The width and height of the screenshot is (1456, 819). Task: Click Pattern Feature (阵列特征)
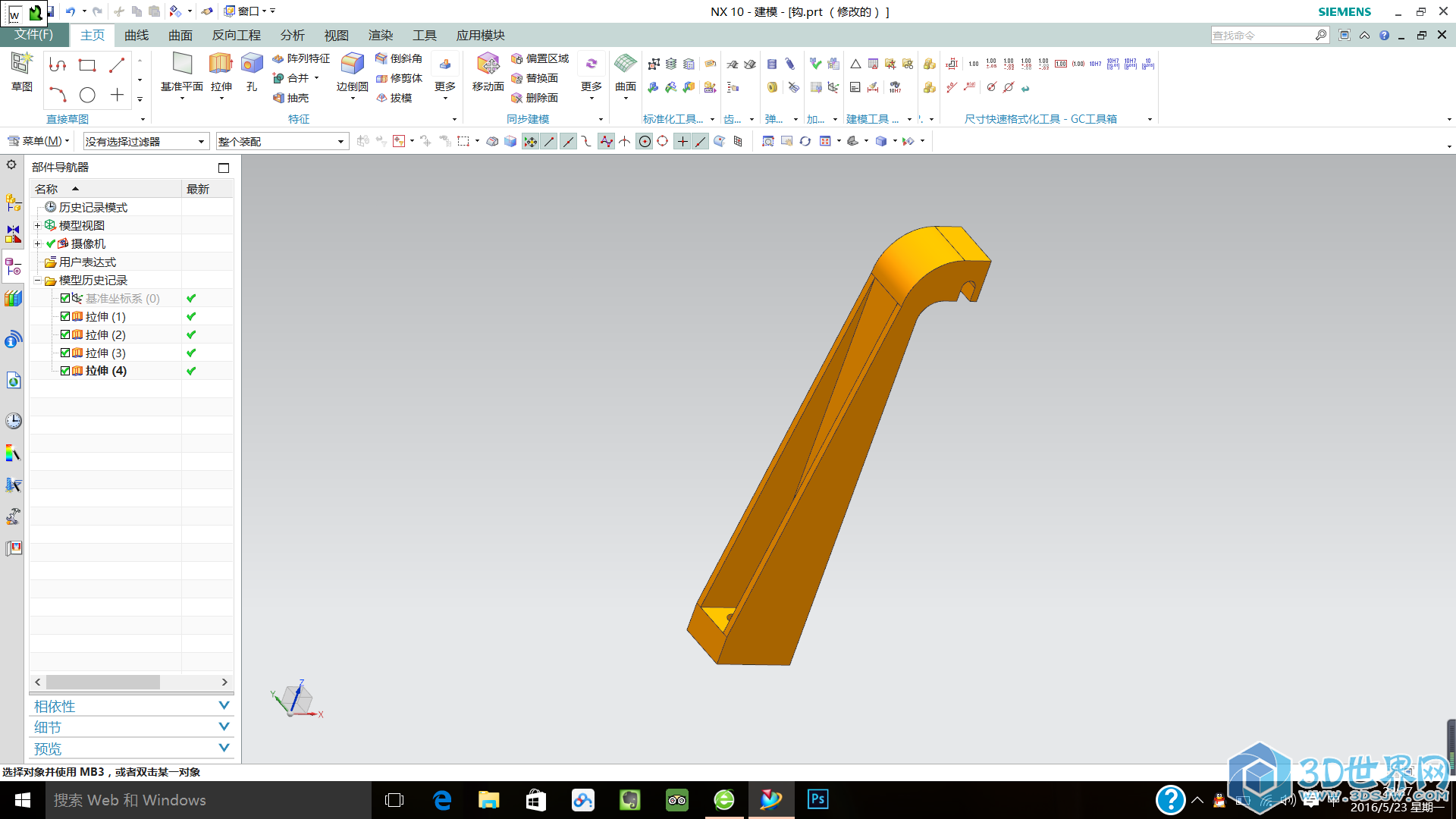coord(301,58)
